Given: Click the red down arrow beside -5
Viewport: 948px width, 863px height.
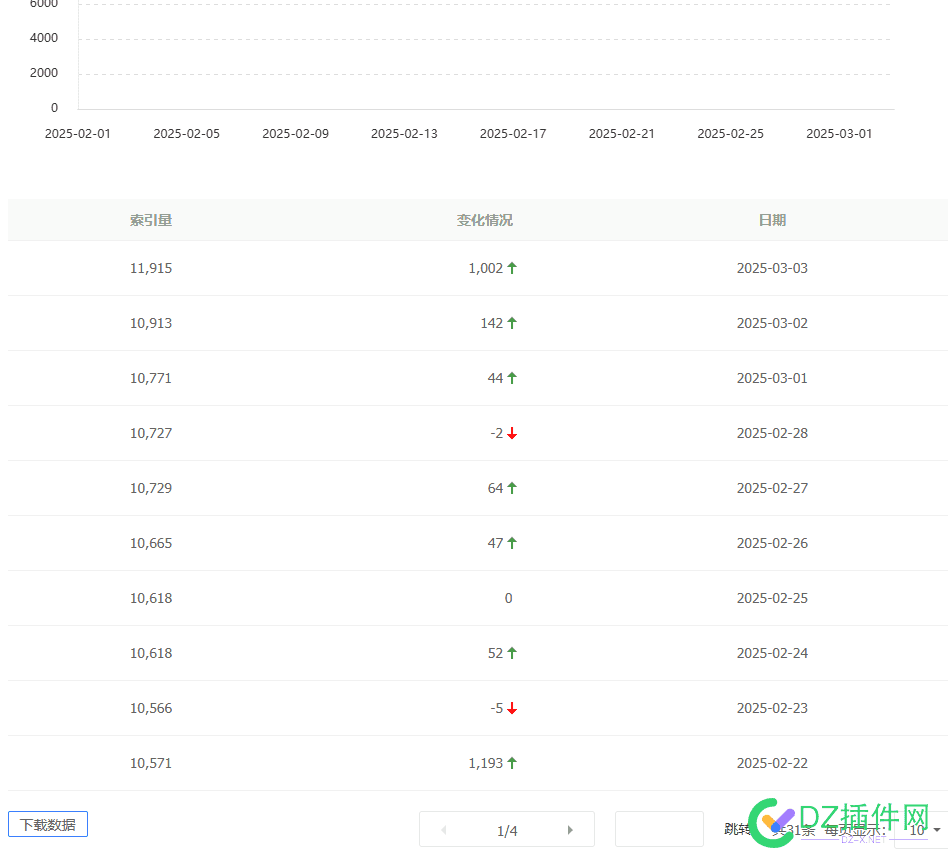Looking at the screenshot, I should [512, 708].
